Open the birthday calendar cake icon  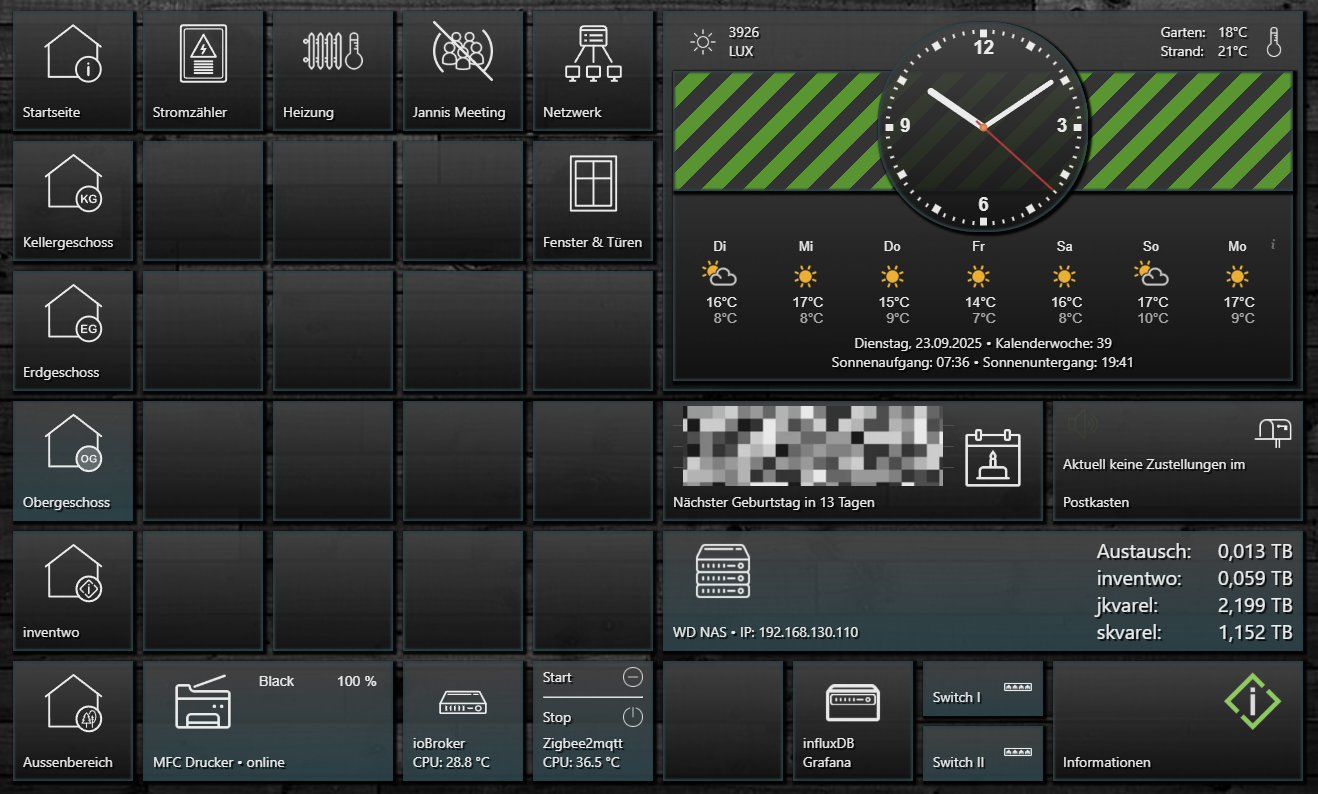[993, 459]
